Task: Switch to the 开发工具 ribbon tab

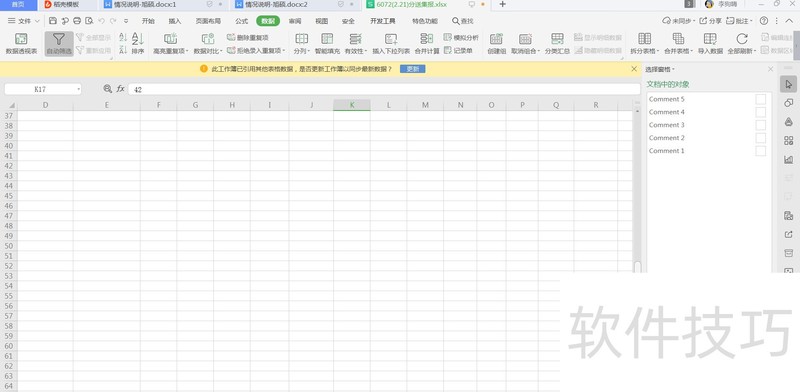Action: [x=383, y=21]
